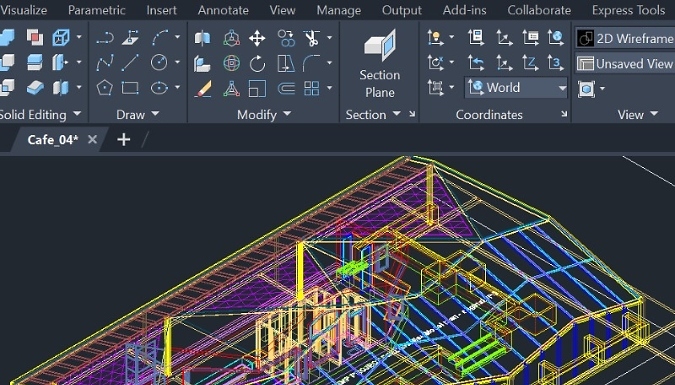Select the UCS 3-Point icon

pyautogui.click(x=556, y=63)
